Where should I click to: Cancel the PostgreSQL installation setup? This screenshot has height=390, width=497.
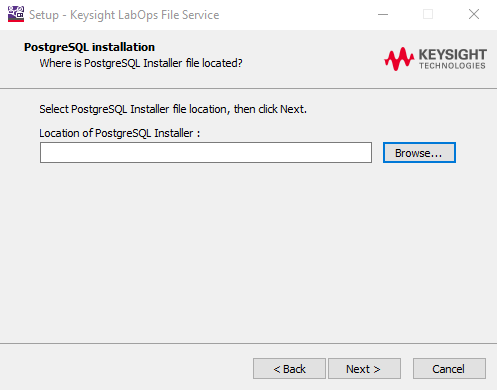tap(449, 369)
